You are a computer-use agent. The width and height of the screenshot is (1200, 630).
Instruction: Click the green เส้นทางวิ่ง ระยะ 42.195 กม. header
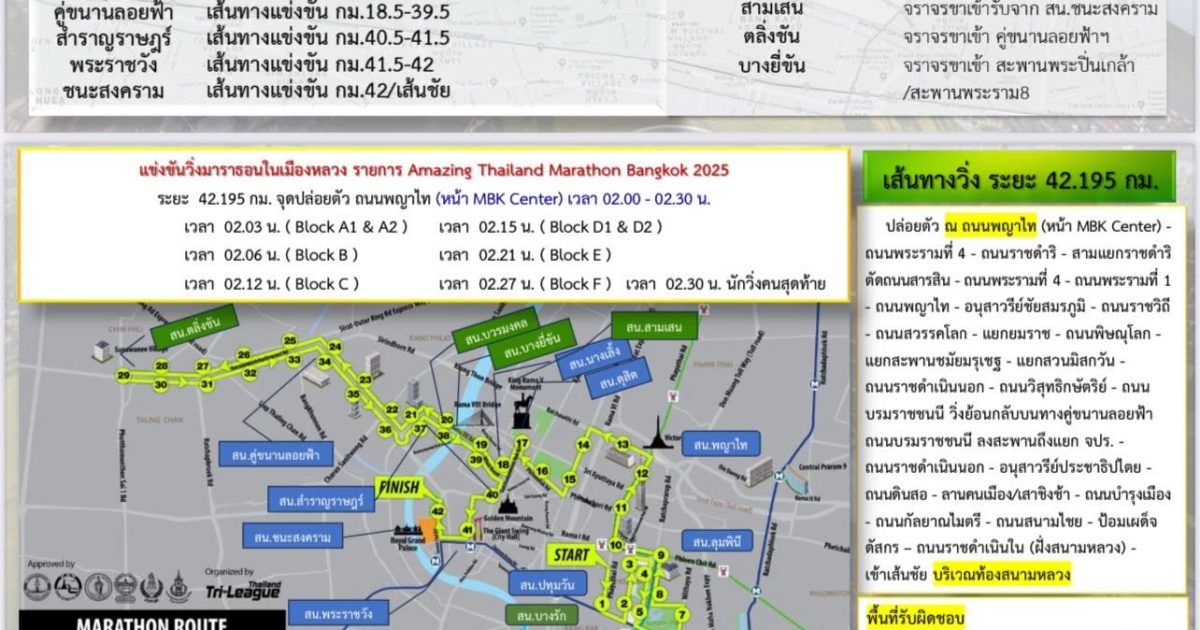point(1020,182)
